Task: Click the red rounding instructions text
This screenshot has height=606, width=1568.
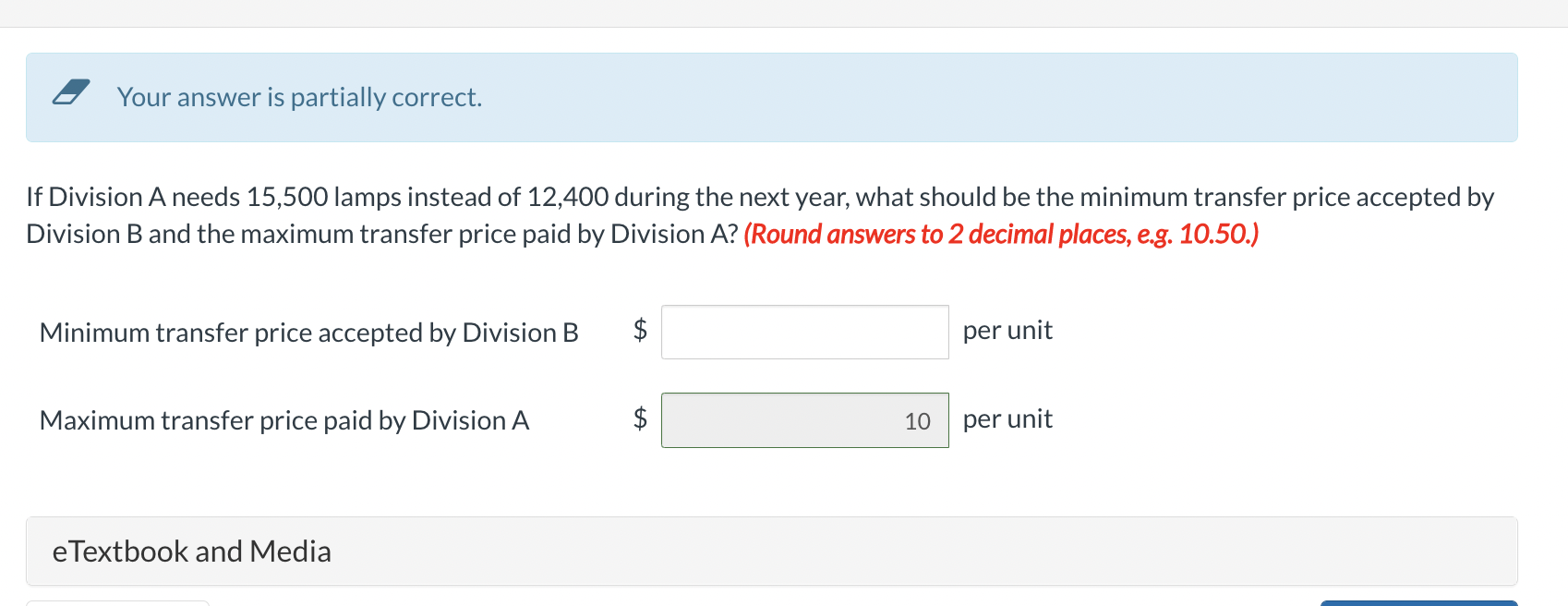Action: tap(1003, 234)
